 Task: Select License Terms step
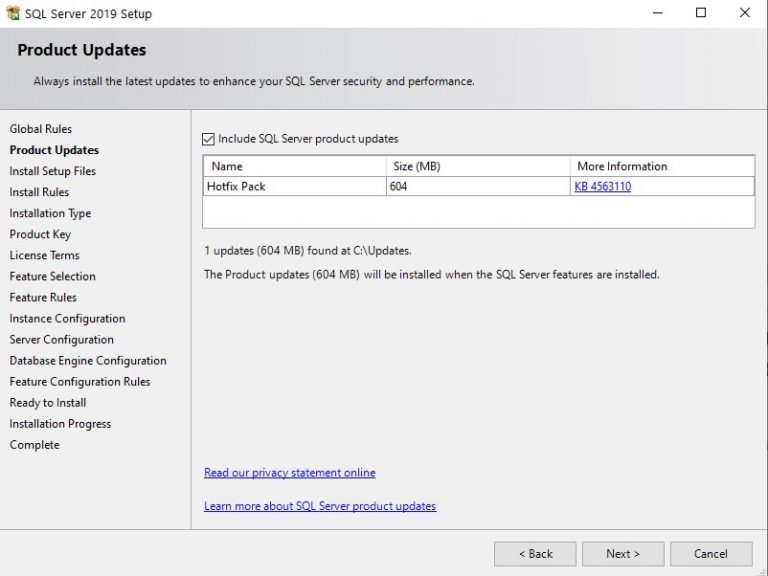[44, 255]
